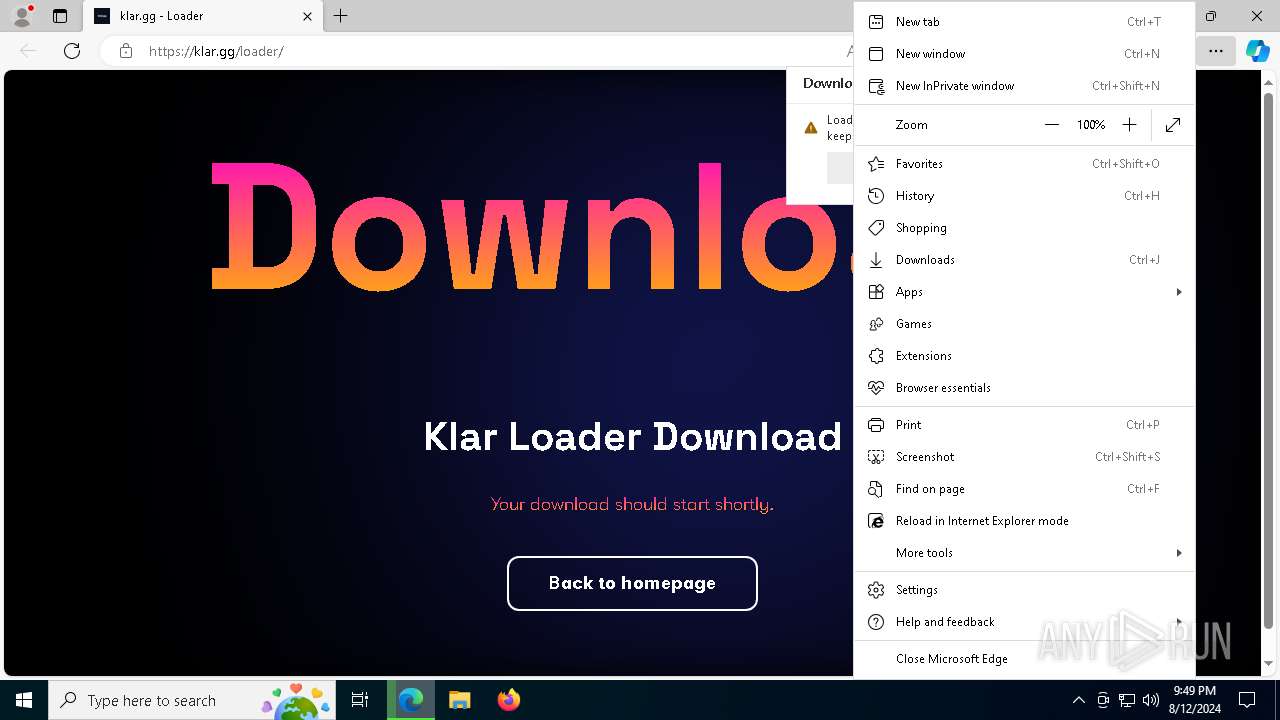Click the Extensions puzzle icon
Image resolution: width=1280 pixels, height=720 pixels.
[876, 356]
